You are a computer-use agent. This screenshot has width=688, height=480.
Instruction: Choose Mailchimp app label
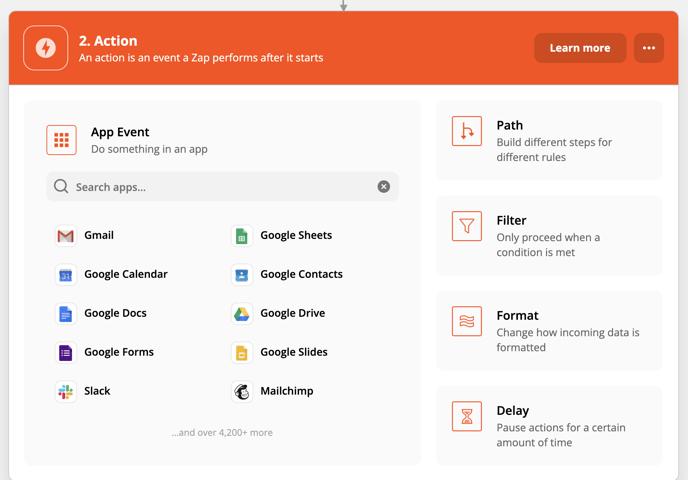(x=287, y=391)
